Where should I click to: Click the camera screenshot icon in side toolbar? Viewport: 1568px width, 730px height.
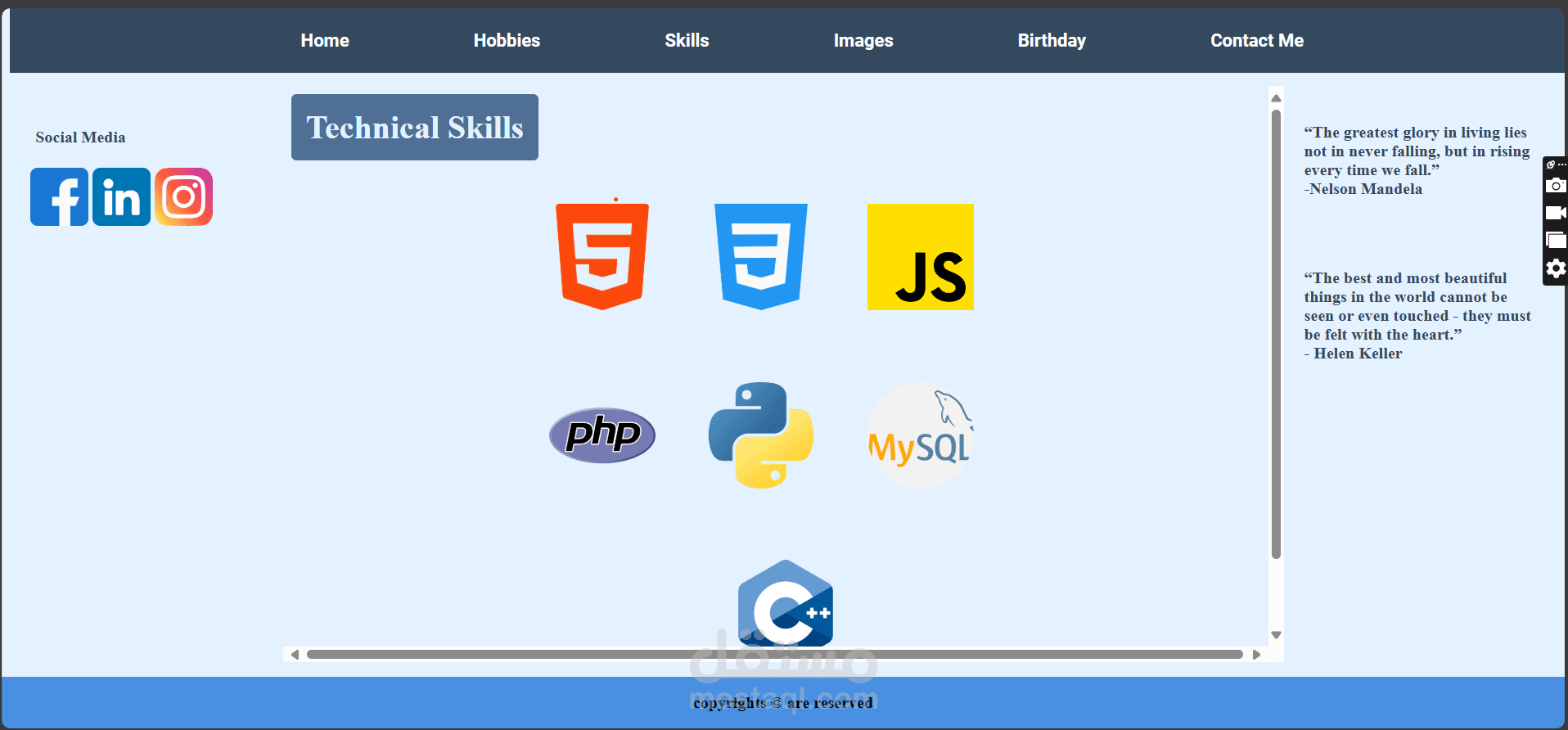(1556, 186)
